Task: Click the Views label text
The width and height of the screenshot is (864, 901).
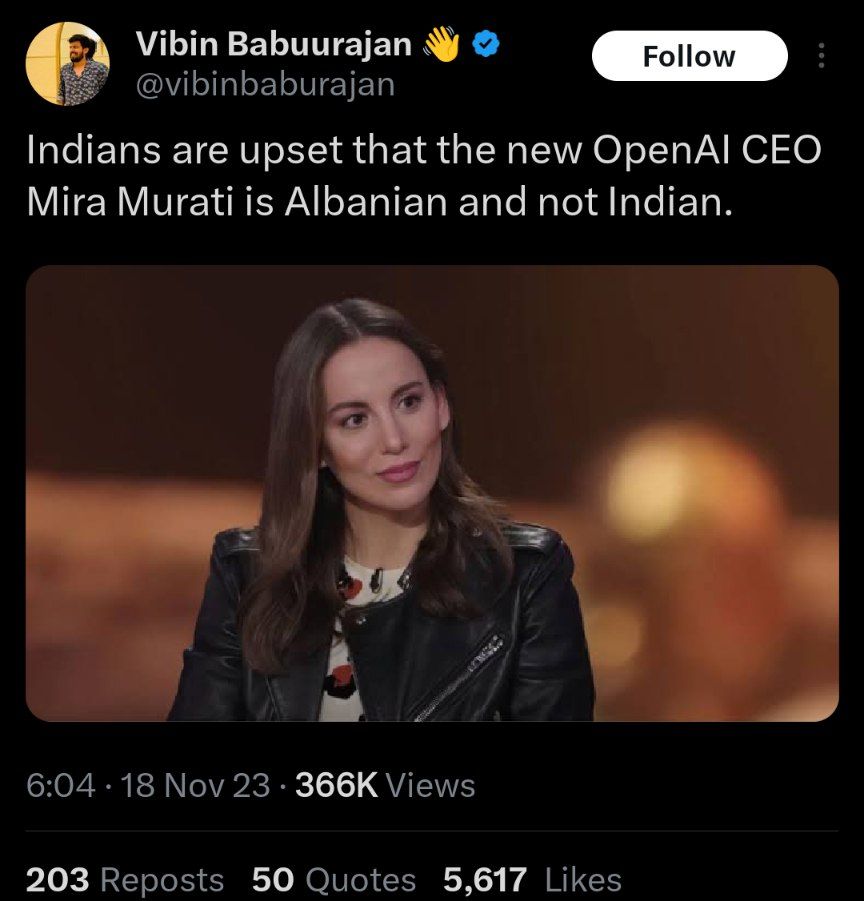Action: tap(430, 785)
